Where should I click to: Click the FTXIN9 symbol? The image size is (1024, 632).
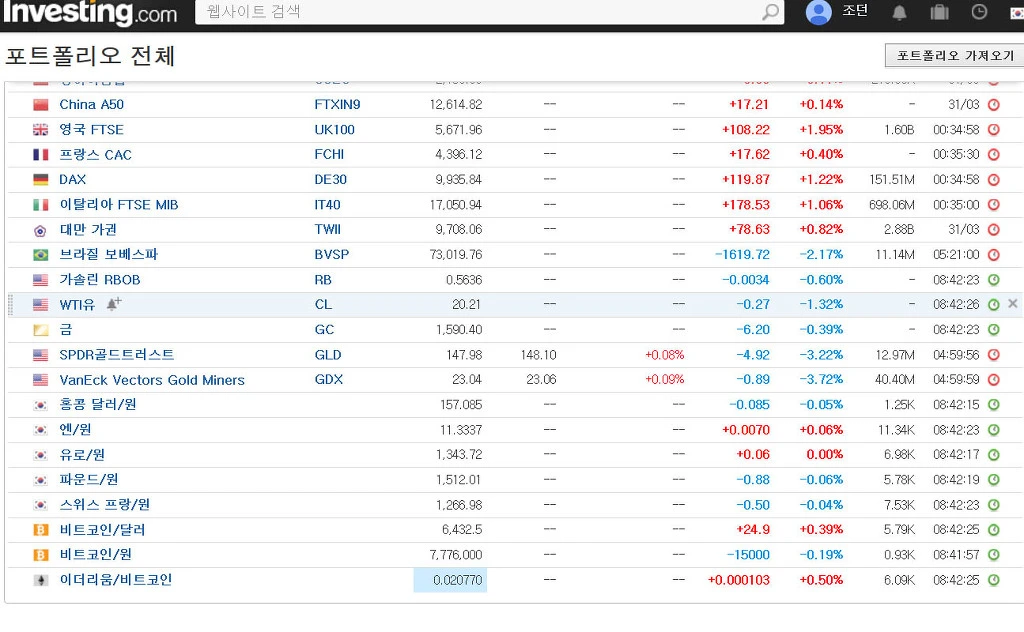(x=337, y=104)
